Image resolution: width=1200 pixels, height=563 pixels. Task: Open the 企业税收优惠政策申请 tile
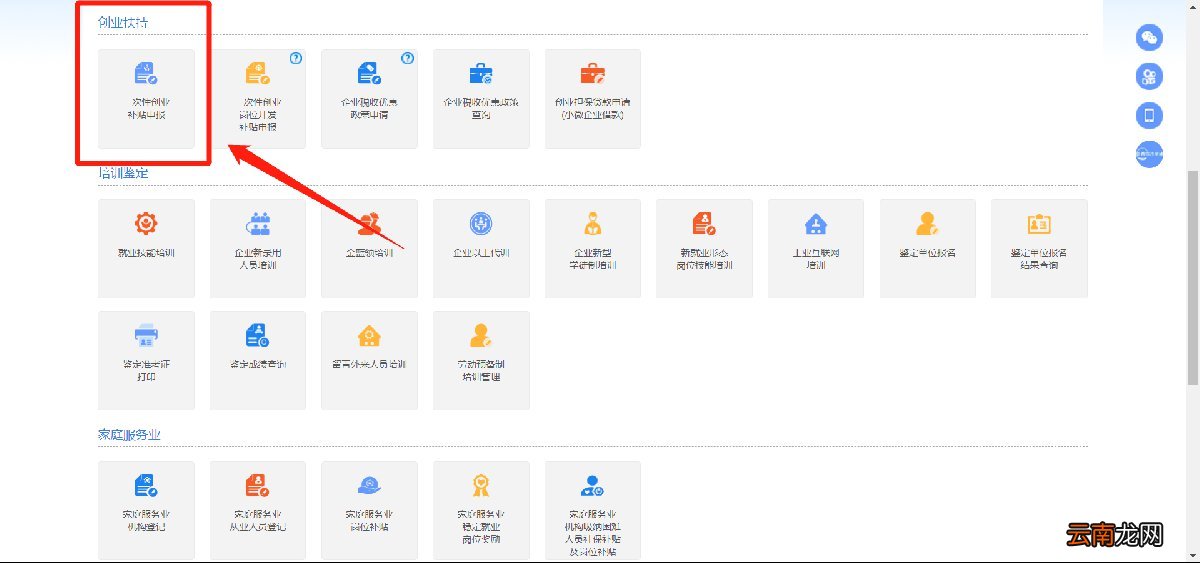pyautogui.click(x=369, y=99)
